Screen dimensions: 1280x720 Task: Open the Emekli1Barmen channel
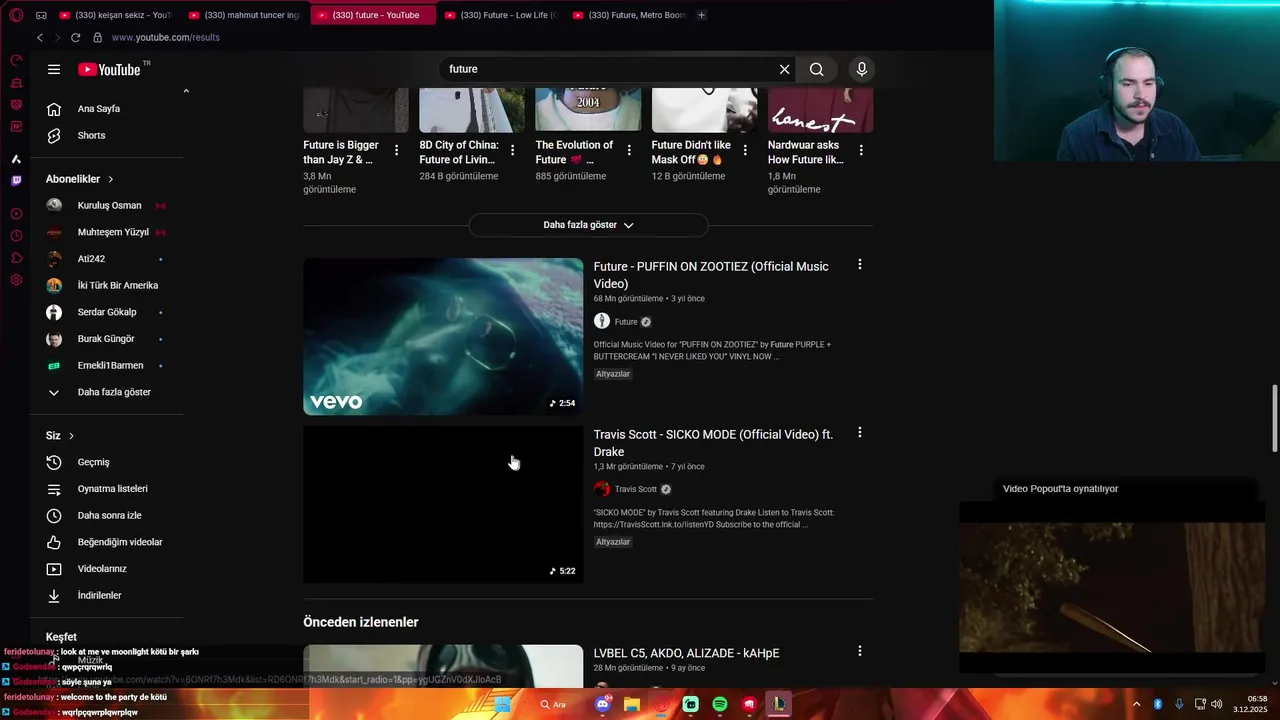click(x=108, y=365)
